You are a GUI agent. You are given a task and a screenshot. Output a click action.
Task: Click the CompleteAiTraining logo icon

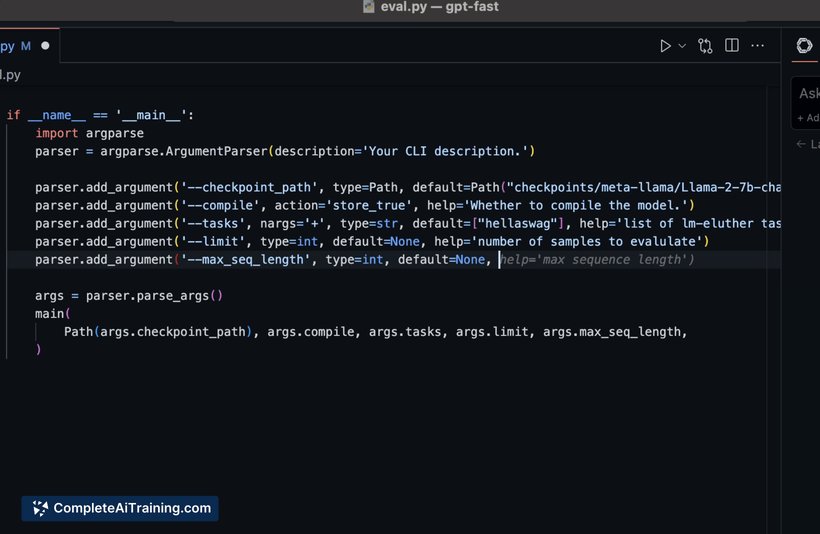39,508
